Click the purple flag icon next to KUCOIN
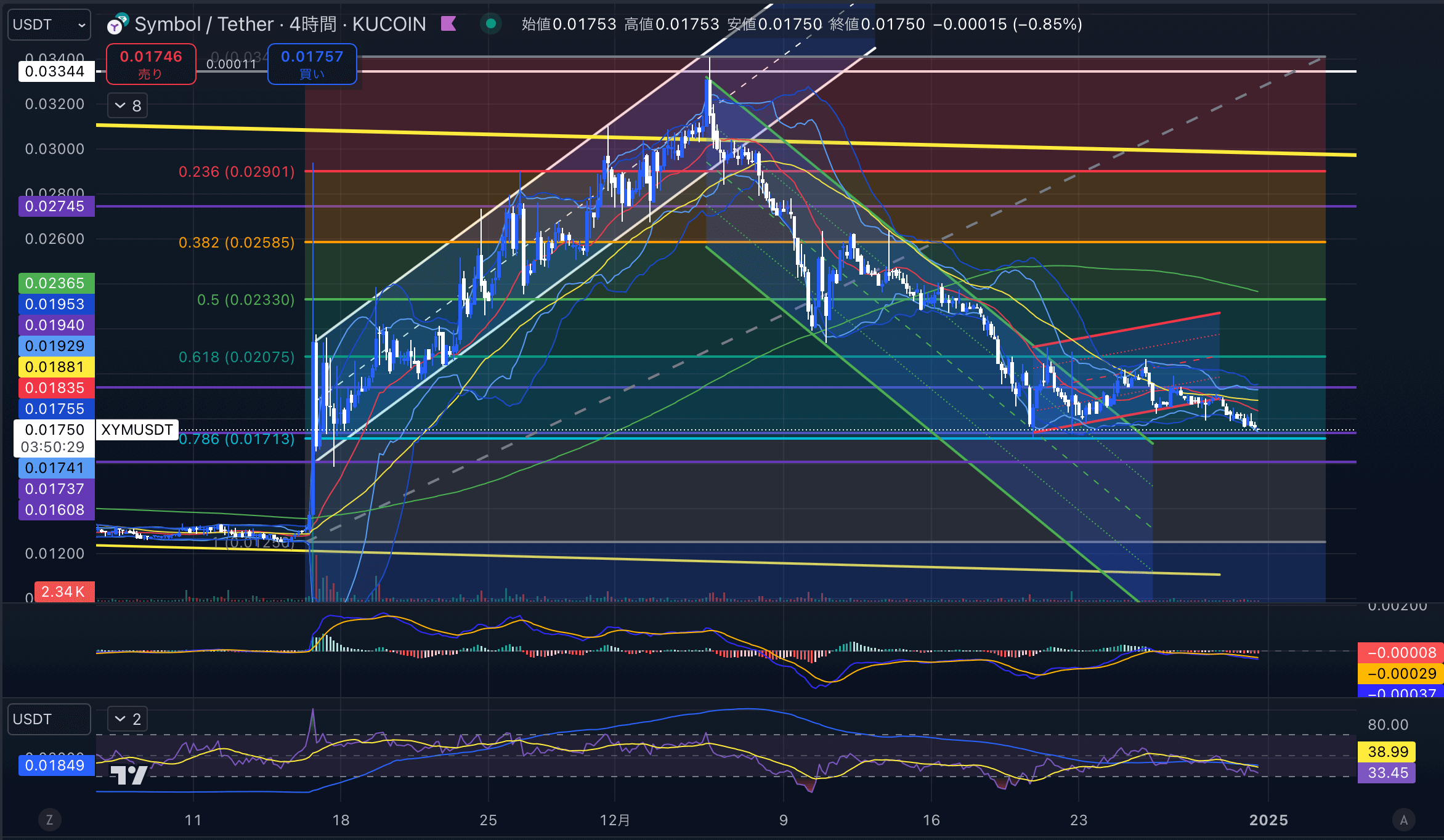The height and width of the screenshot is (840, 1444). click(448, 24)
